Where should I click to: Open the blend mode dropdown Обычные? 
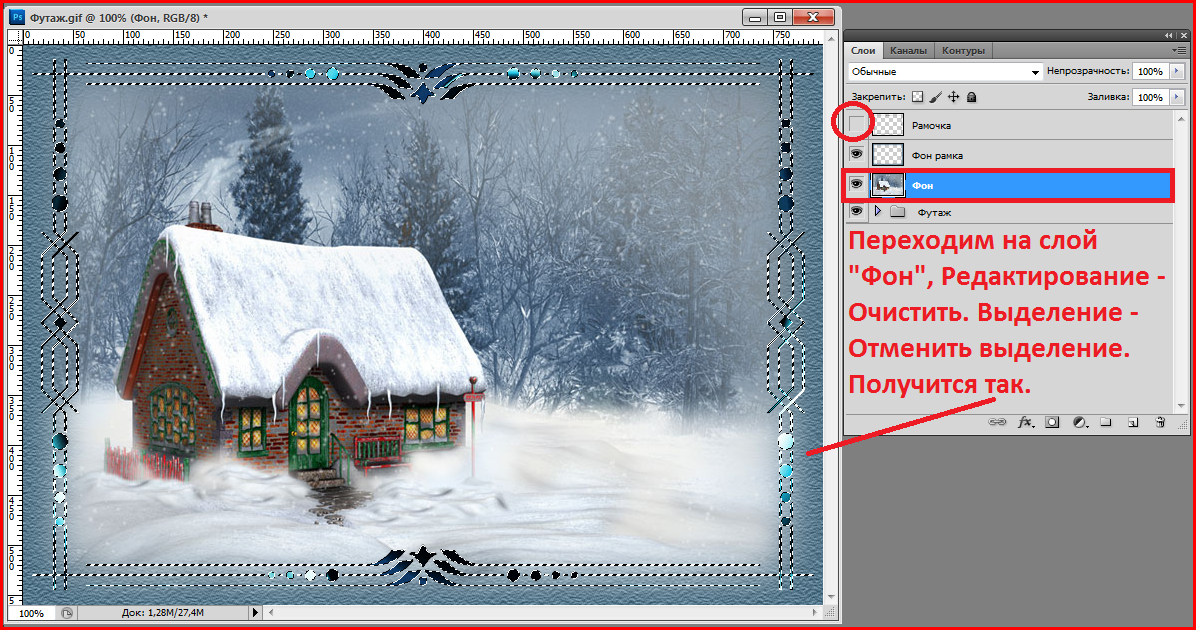pyautogui.click(x=945, y=72)
